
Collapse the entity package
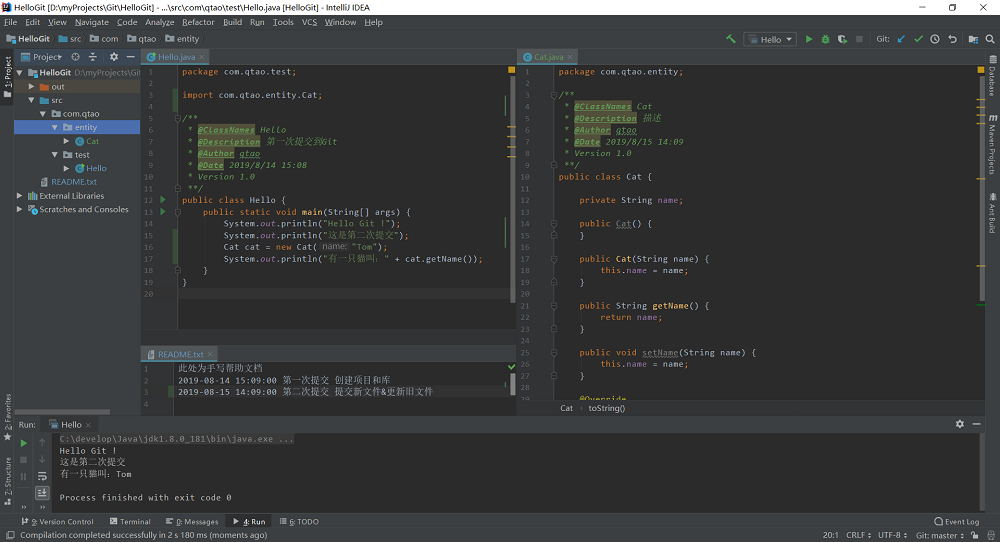pos(55,128)
